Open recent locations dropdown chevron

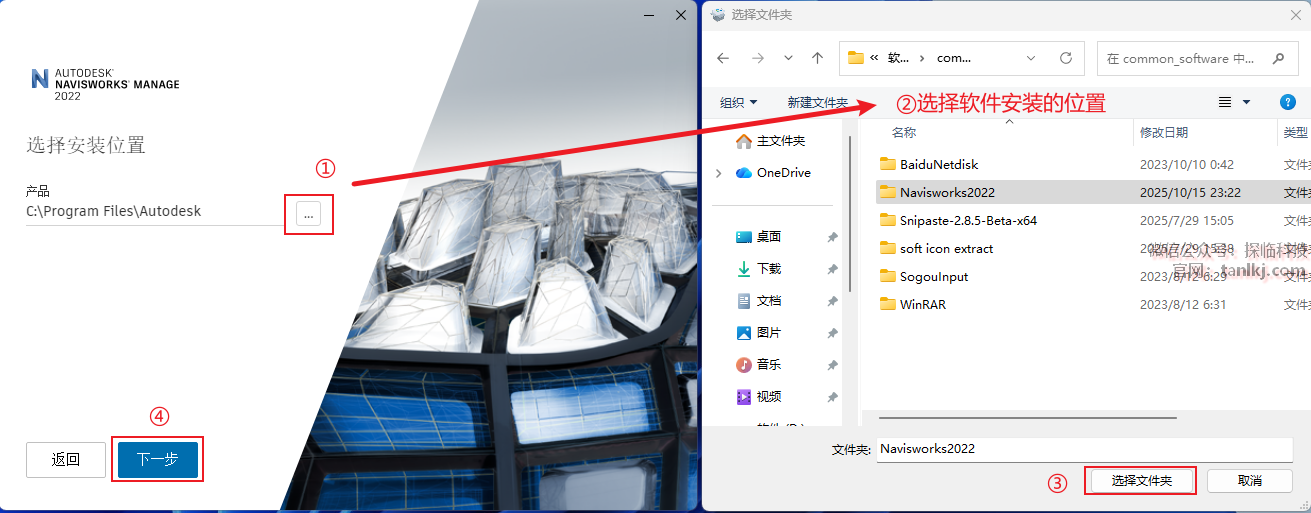point(789,58)
